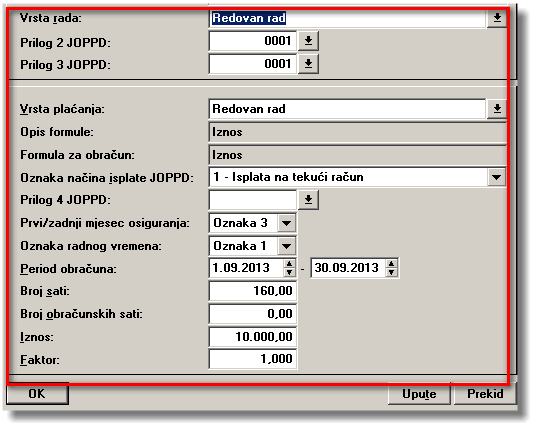The image size is (538, 430).
Task: Focus the Broj obračunskih sati field
Action: coord(253,314)
